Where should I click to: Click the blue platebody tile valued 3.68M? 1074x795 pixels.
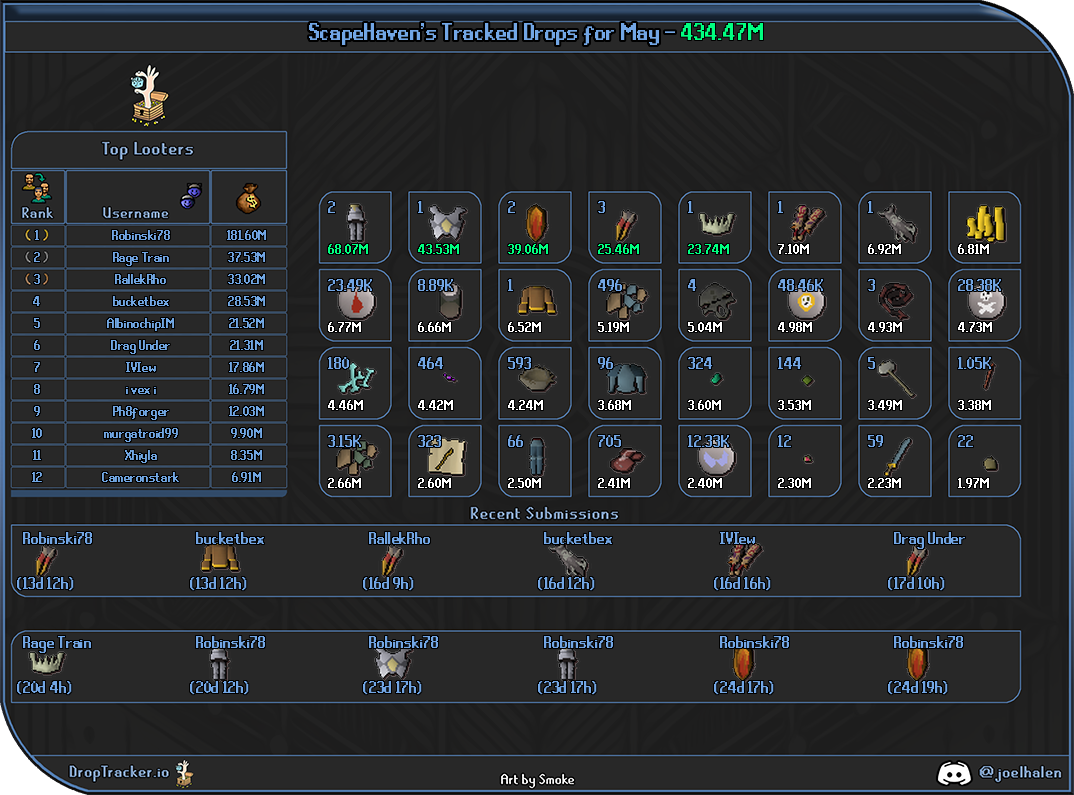coord(625,383)
